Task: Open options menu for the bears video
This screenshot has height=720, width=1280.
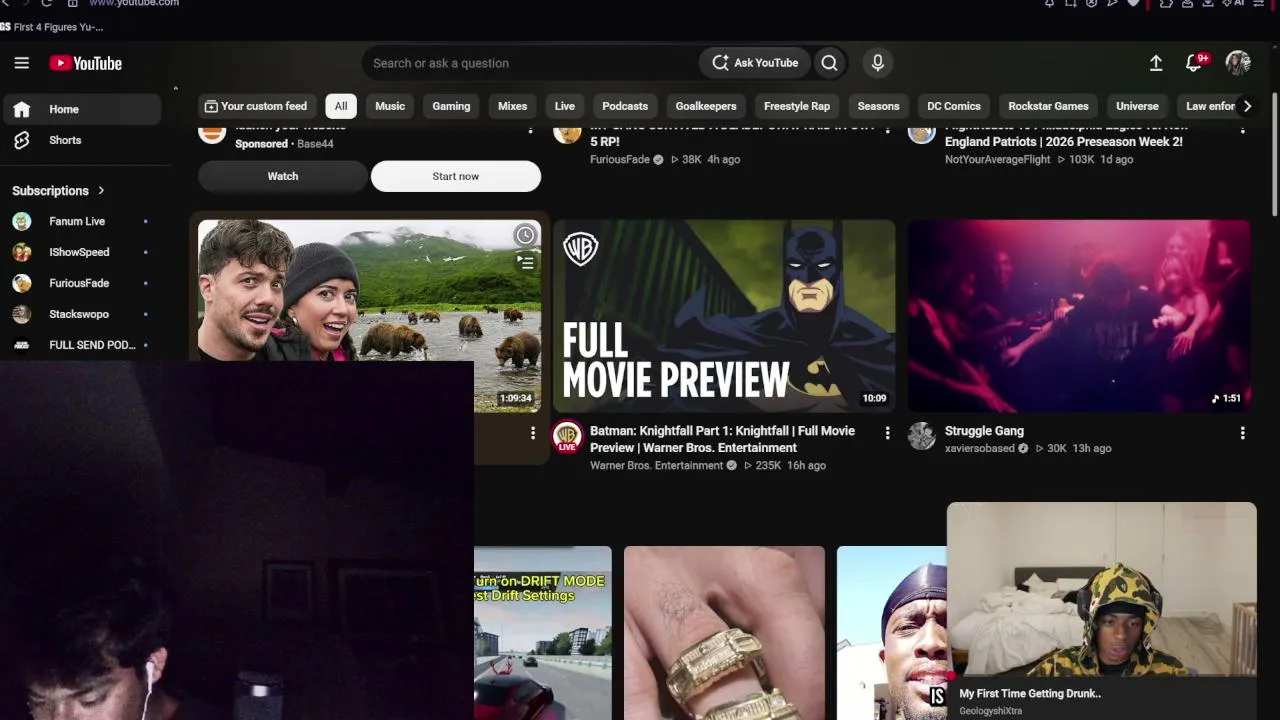Action: [x=532, y=433]
